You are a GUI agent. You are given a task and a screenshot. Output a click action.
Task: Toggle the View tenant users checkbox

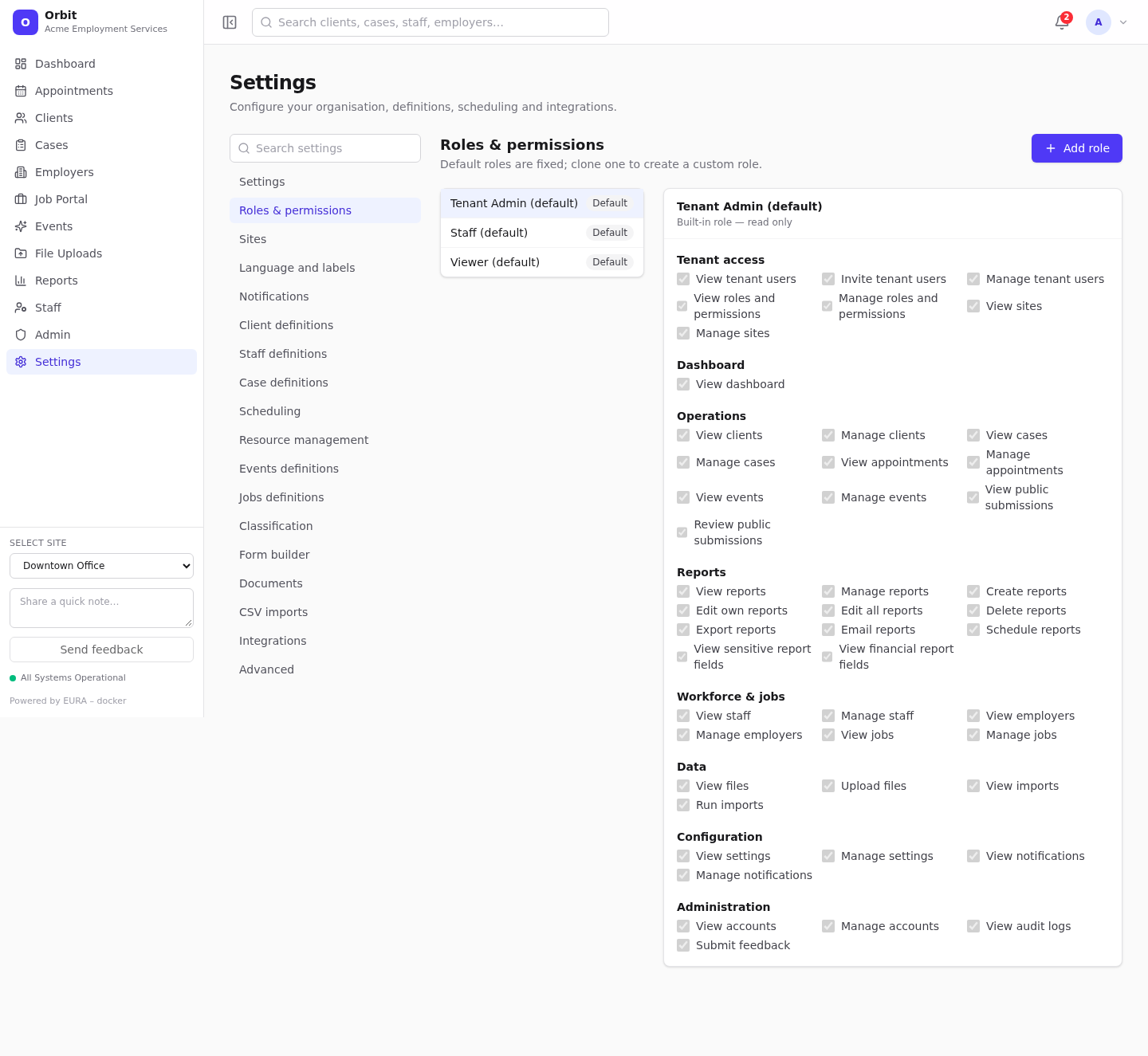683,279
